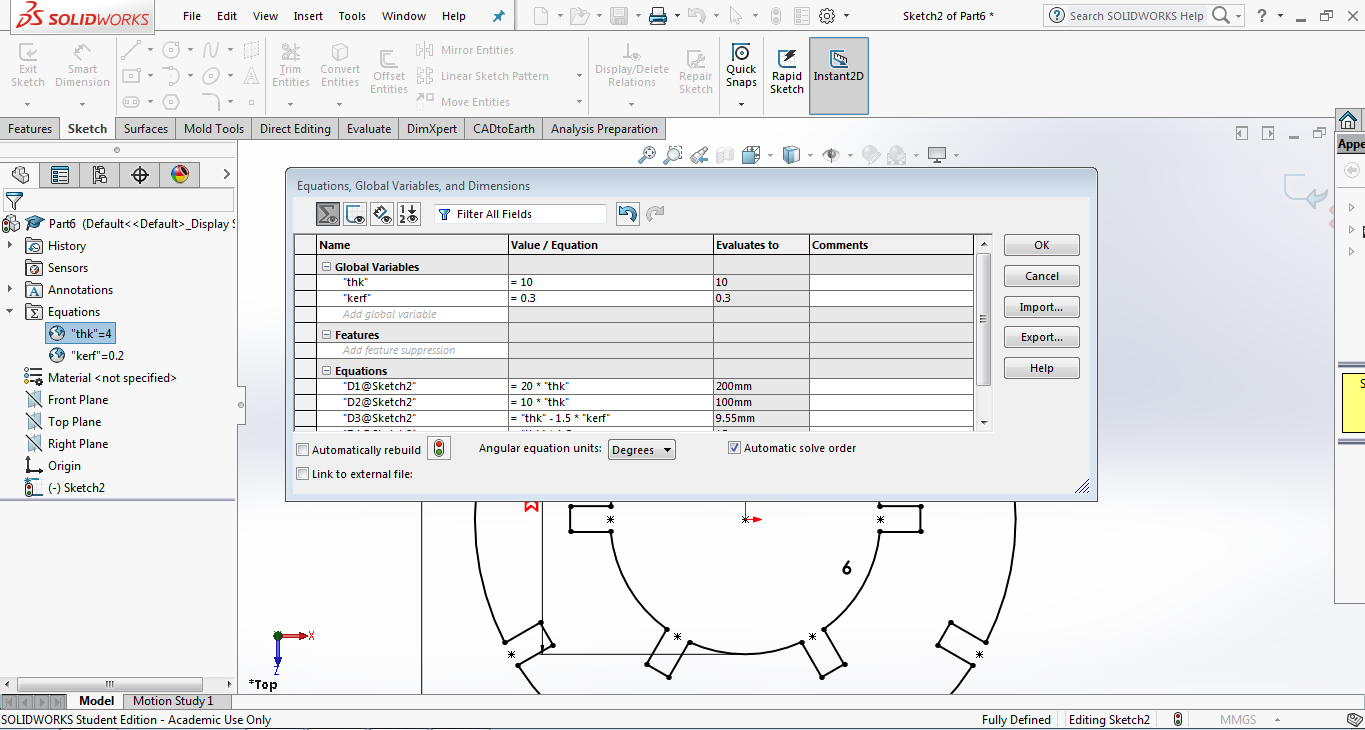Image resolution: width=1365 pixels, height=730 pixels.
Task: Switch to Equation View in dialog
Action: (328, 214)
